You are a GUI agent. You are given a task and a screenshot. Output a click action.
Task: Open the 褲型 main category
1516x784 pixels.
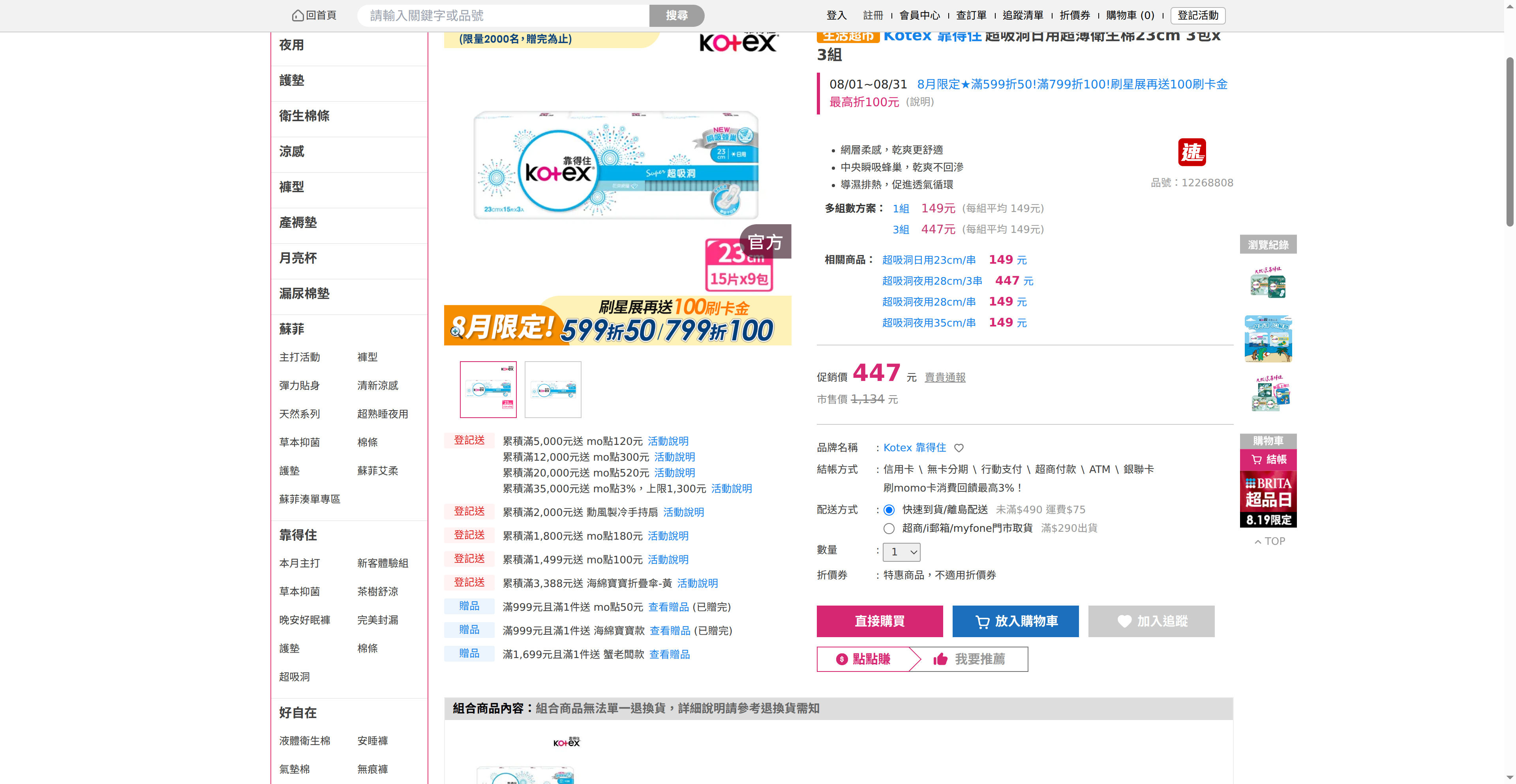tap(291, 187)
